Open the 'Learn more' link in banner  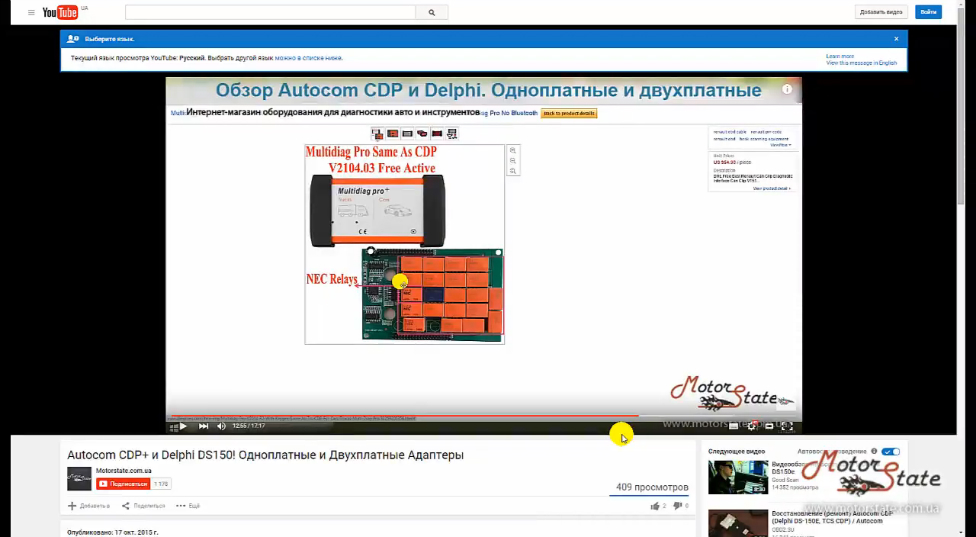[x=840, y=56]
